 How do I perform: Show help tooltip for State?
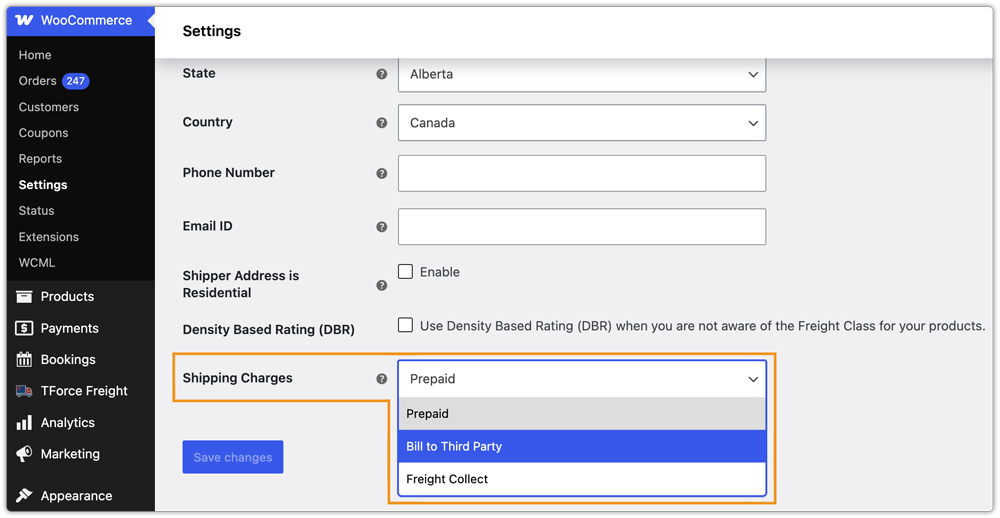click(x=381, y=74)
